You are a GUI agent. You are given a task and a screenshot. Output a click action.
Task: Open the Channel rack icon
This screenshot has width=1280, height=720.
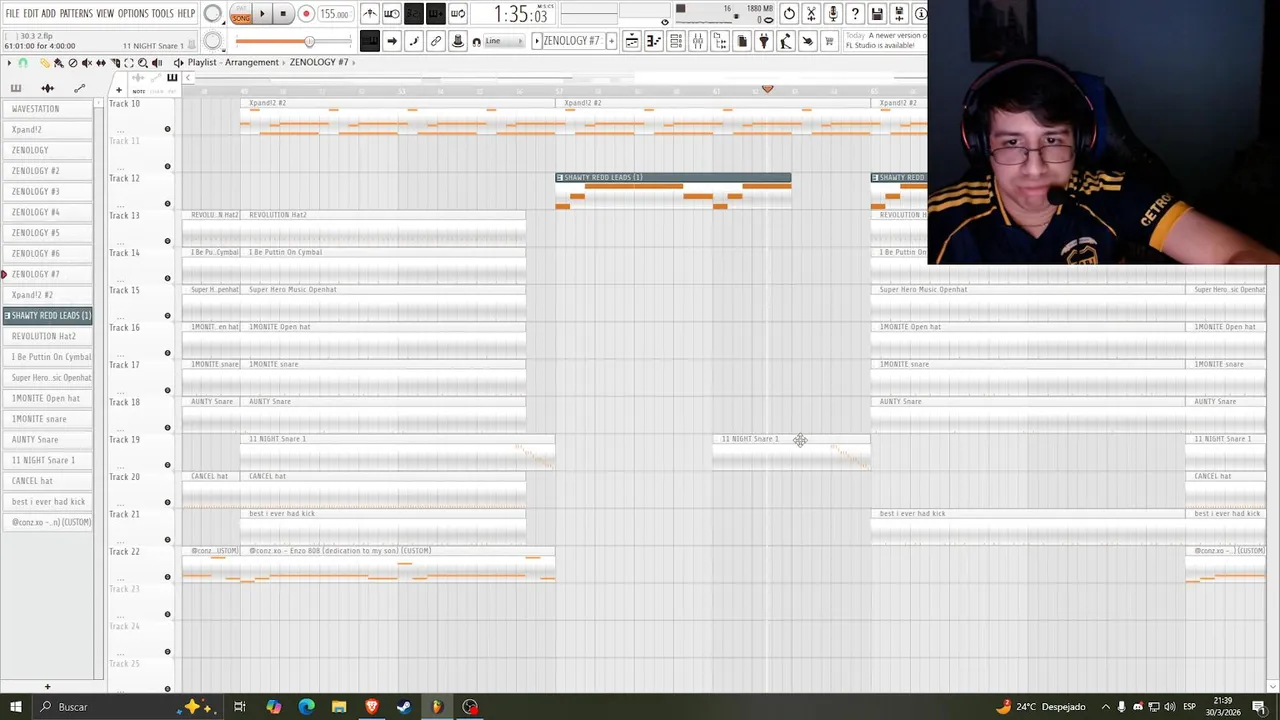coord(676,41)
